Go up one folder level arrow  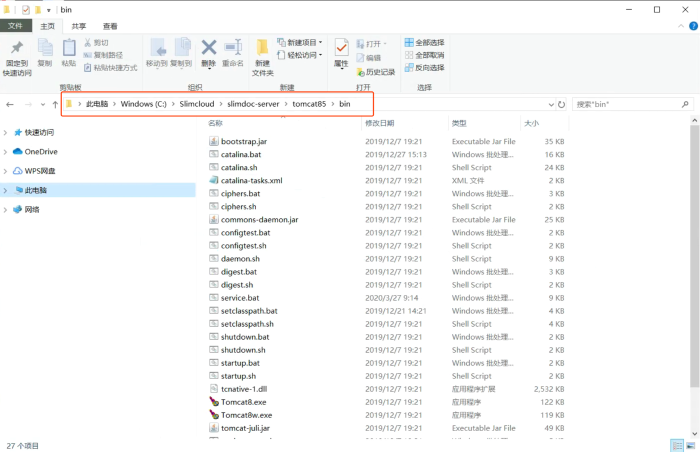[55, 105]
